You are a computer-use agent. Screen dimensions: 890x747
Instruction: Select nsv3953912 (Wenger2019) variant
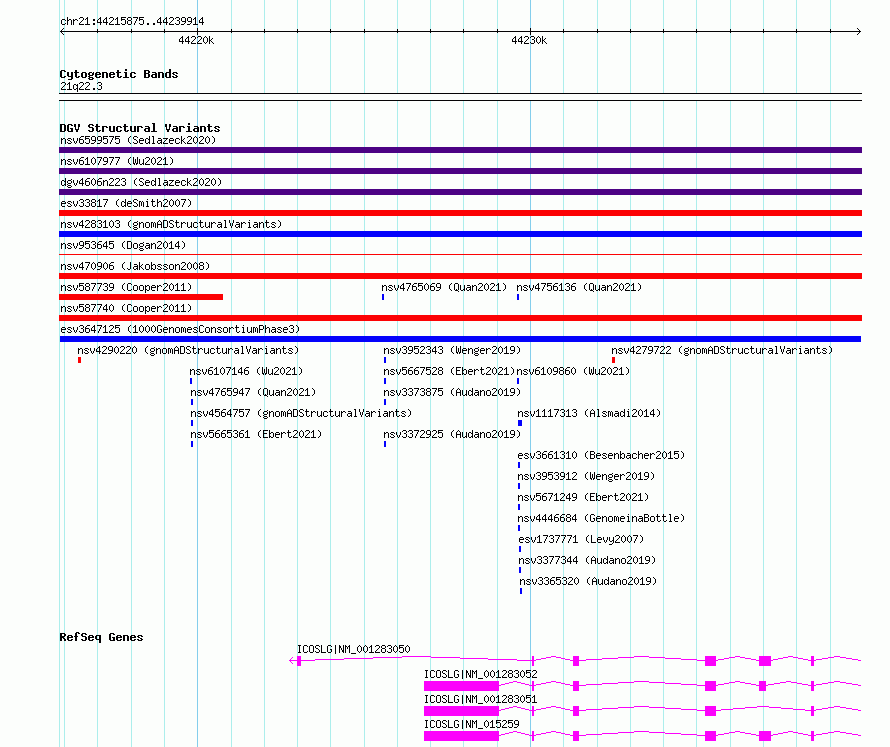586,476
